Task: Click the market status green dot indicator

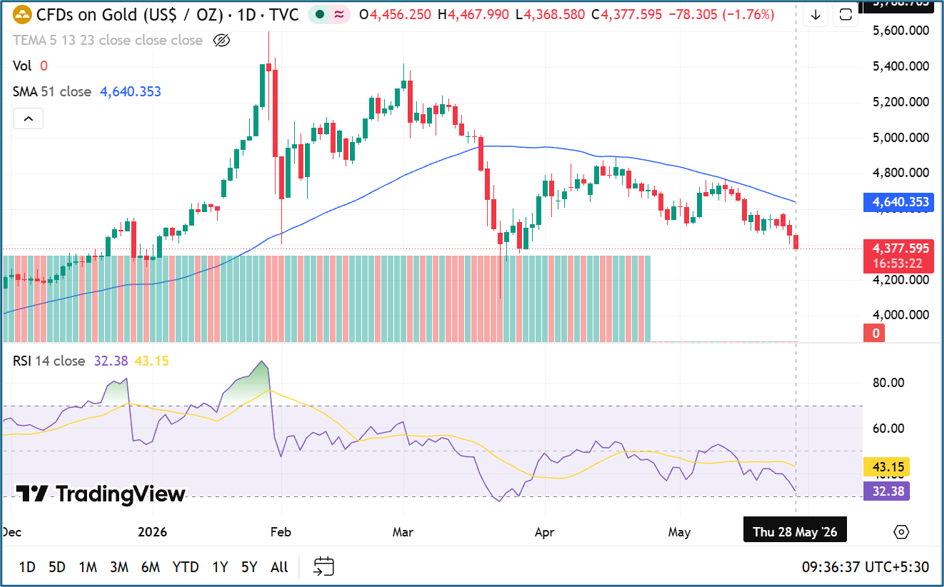Action: (x=320, y=14)
